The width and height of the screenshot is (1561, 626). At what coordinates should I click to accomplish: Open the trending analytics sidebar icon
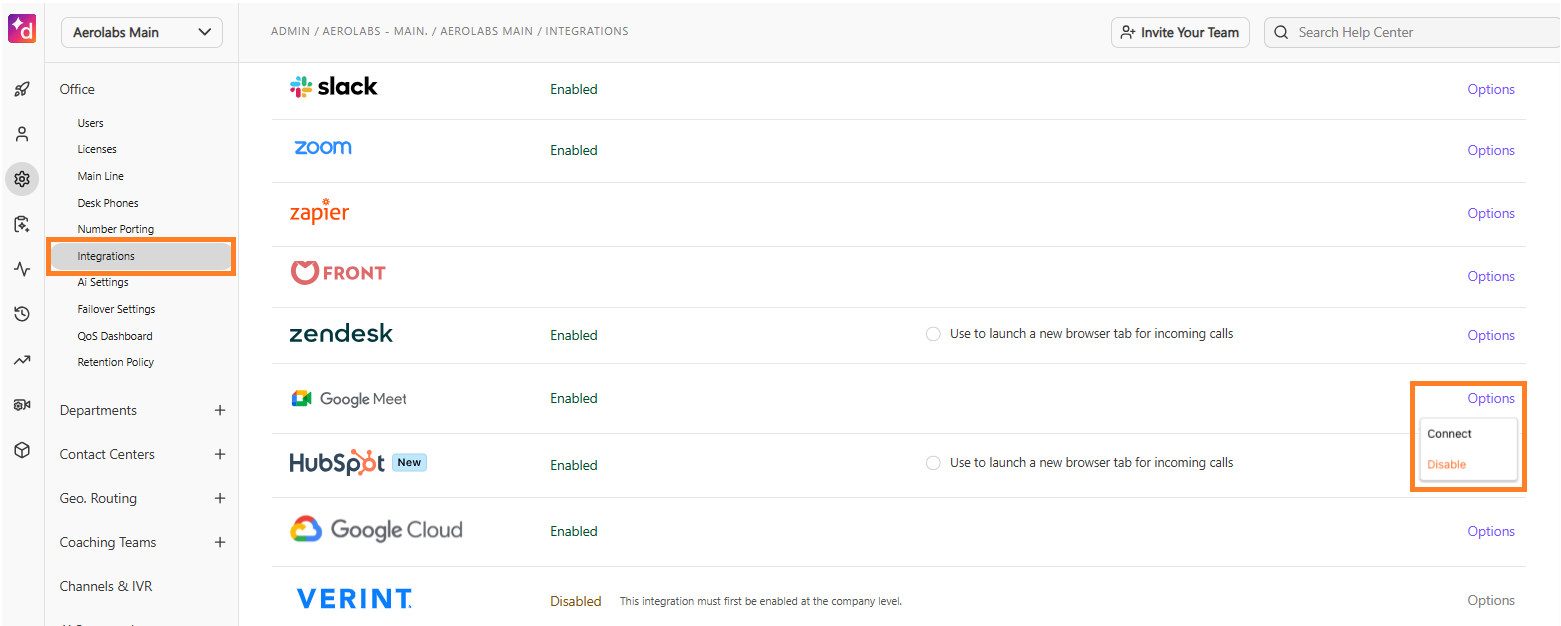(x=22, y=359)
